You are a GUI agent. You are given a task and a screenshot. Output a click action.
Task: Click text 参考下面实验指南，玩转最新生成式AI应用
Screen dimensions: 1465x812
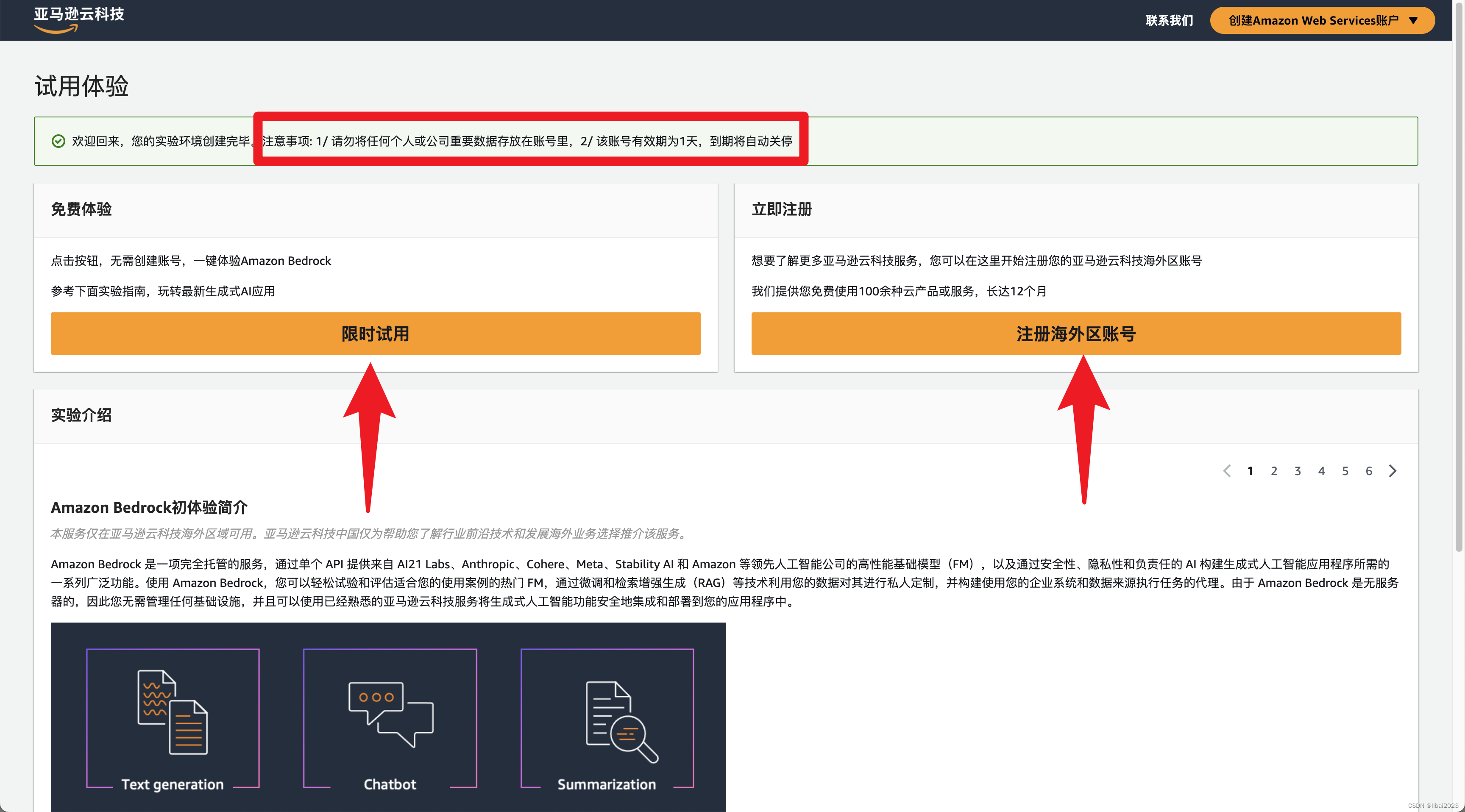pyautogui.click(x=163, y=291)
